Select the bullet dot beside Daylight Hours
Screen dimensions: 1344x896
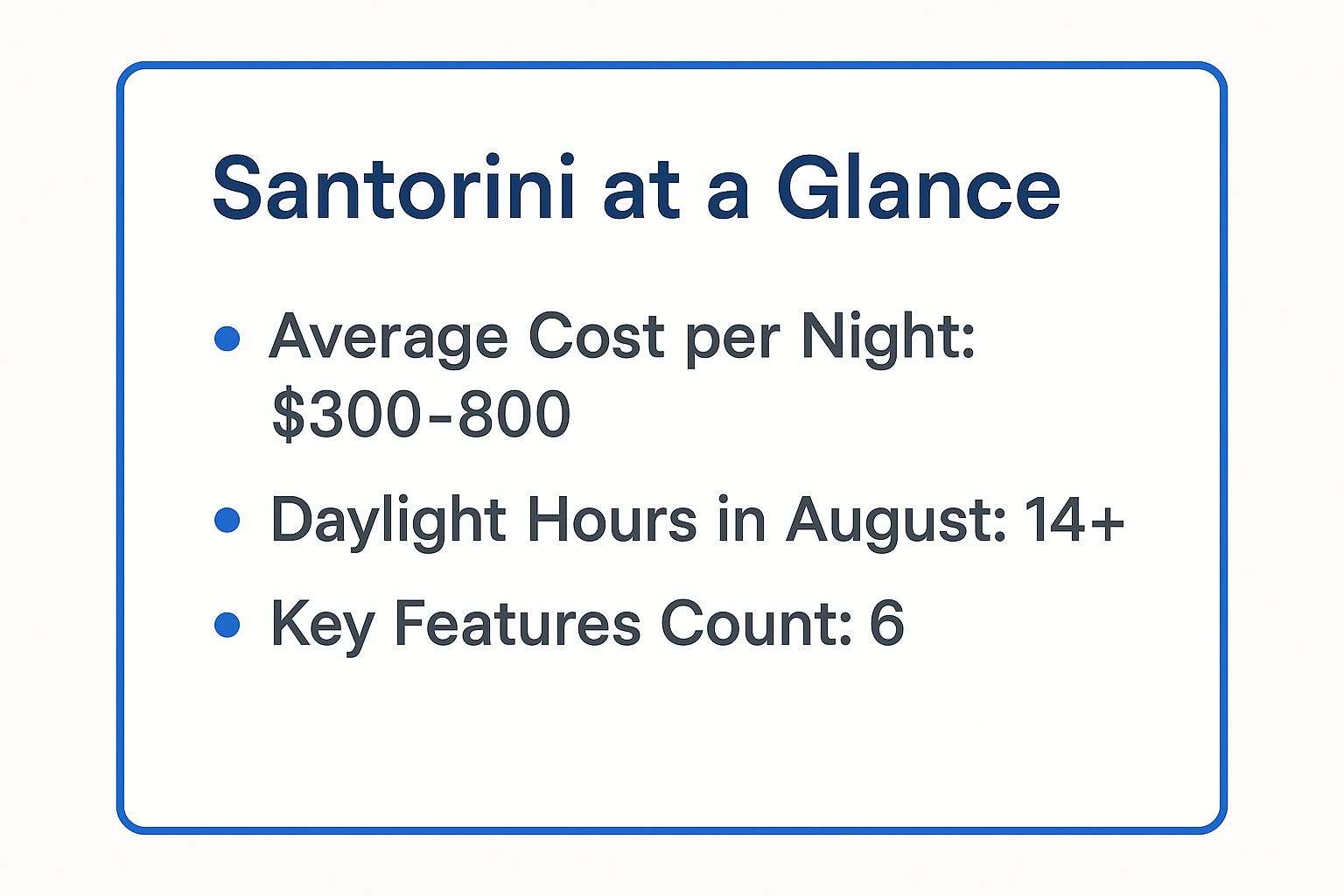(227, 520)
